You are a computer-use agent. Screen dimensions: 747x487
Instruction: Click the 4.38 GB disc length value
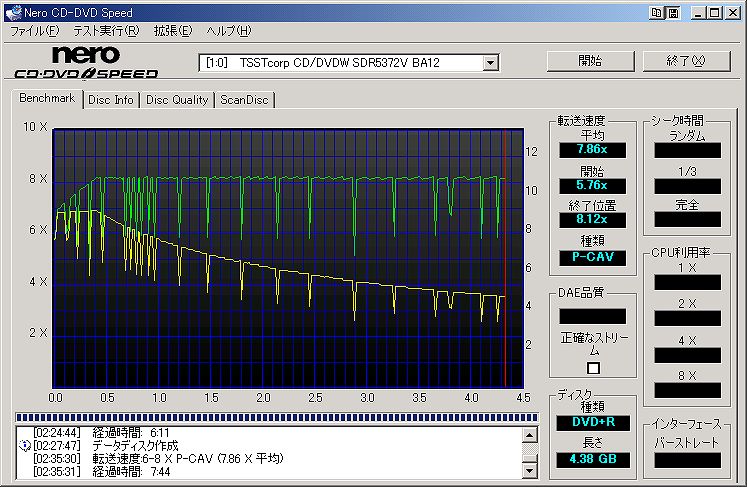pos(593,459)
